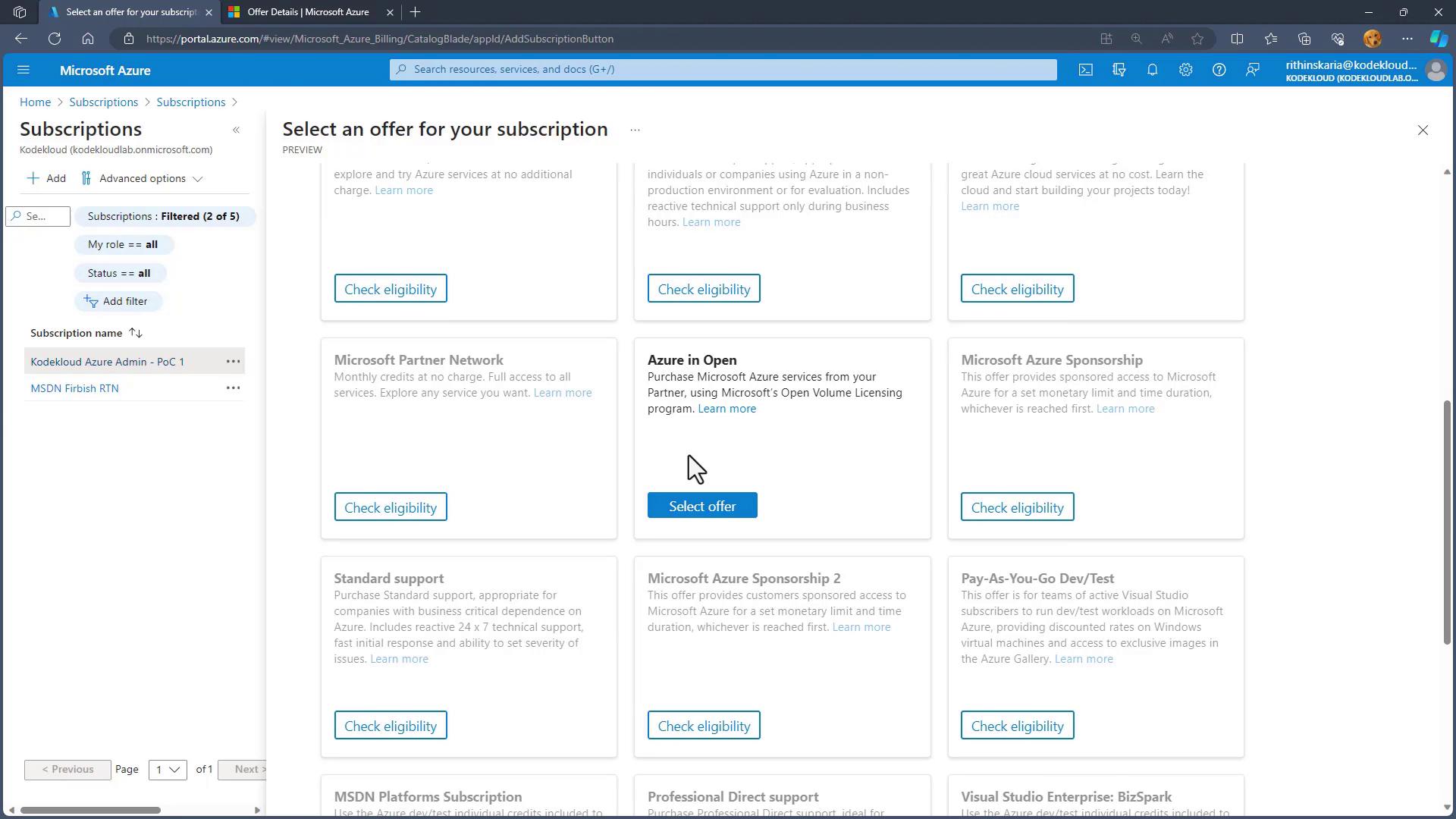Open the notifications bell
Viewport: 1456px width, 819px height.
pos(1152,70)
